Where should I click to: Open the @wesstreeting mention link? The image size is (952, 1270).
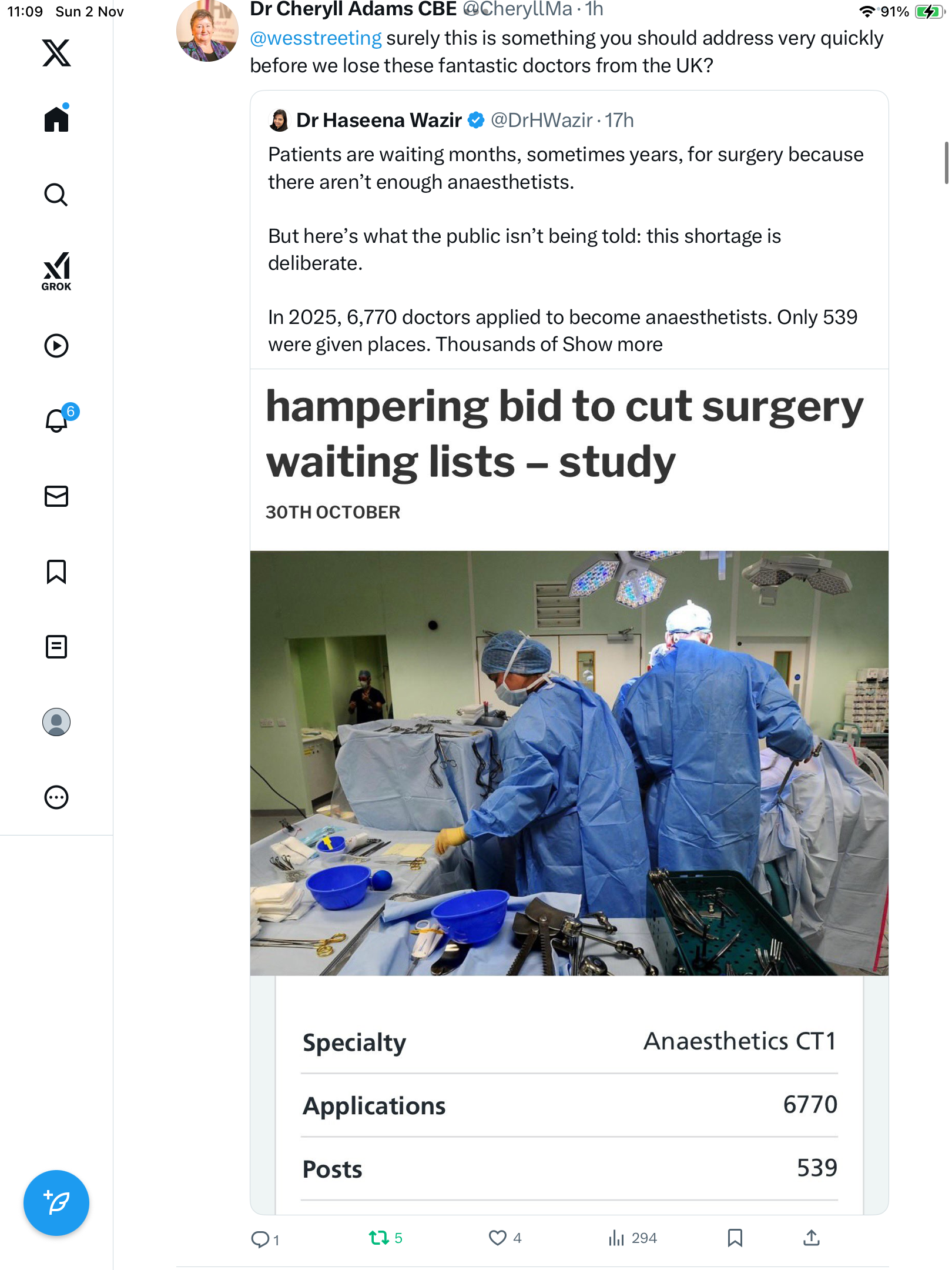[x=316, y=38]
